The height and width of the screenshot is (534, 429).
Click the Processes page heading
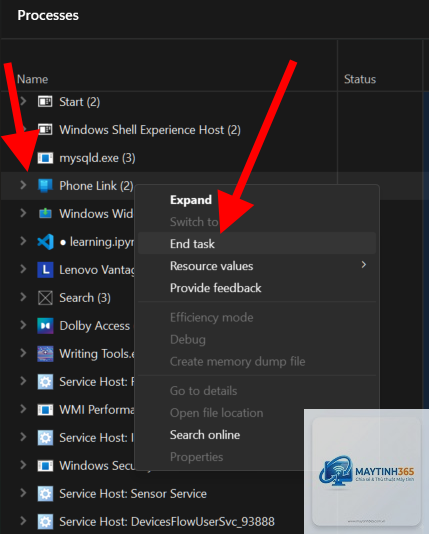click(x=48, y=15)
